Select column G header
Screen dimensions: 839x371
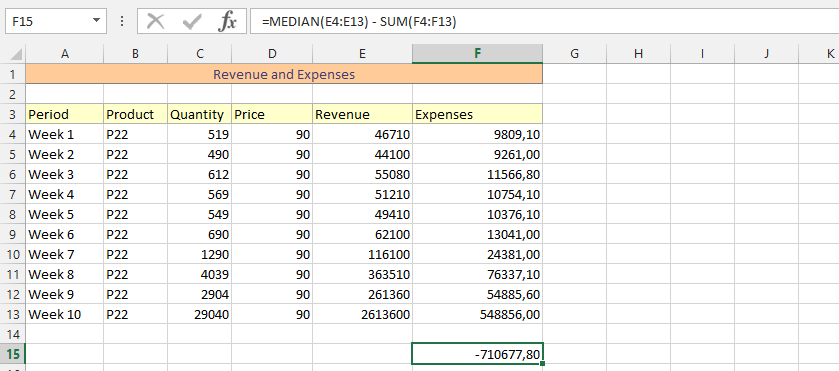[575, 54]
